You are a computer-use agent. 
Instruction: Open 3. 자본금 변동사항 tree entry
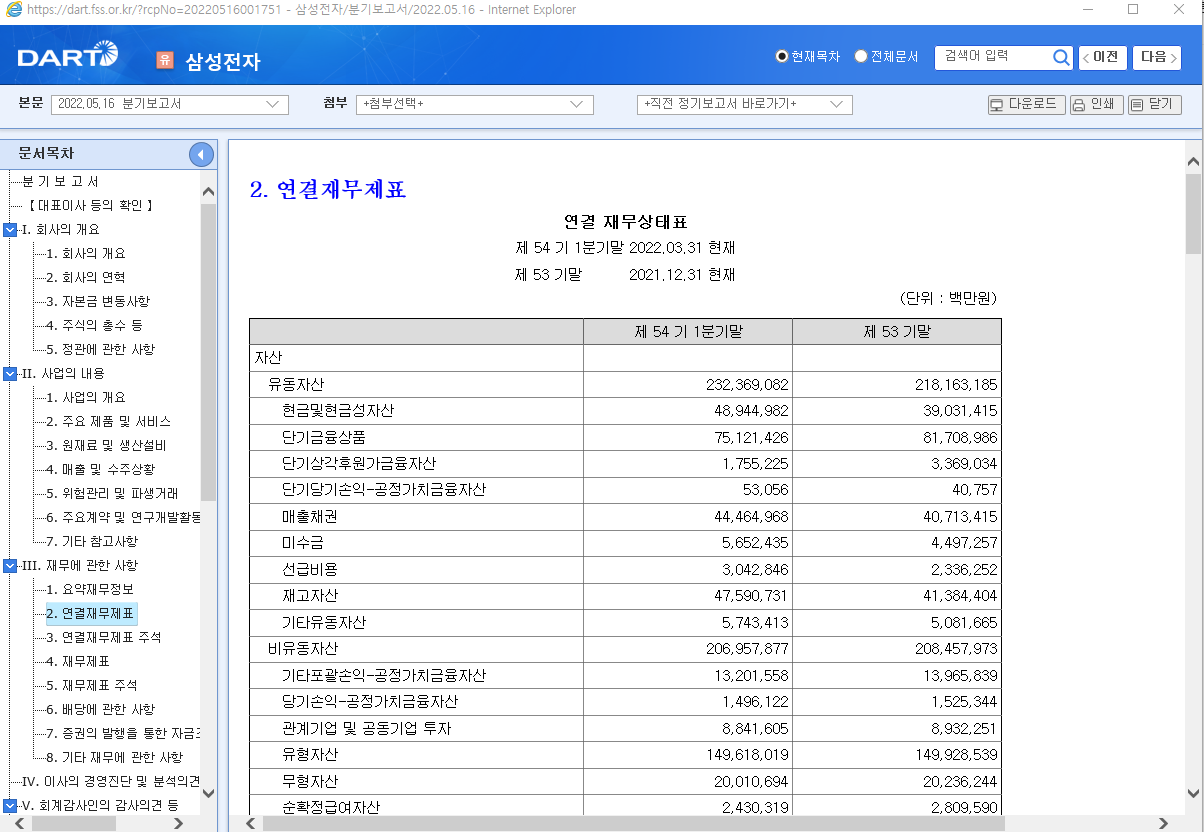[98, 302]
